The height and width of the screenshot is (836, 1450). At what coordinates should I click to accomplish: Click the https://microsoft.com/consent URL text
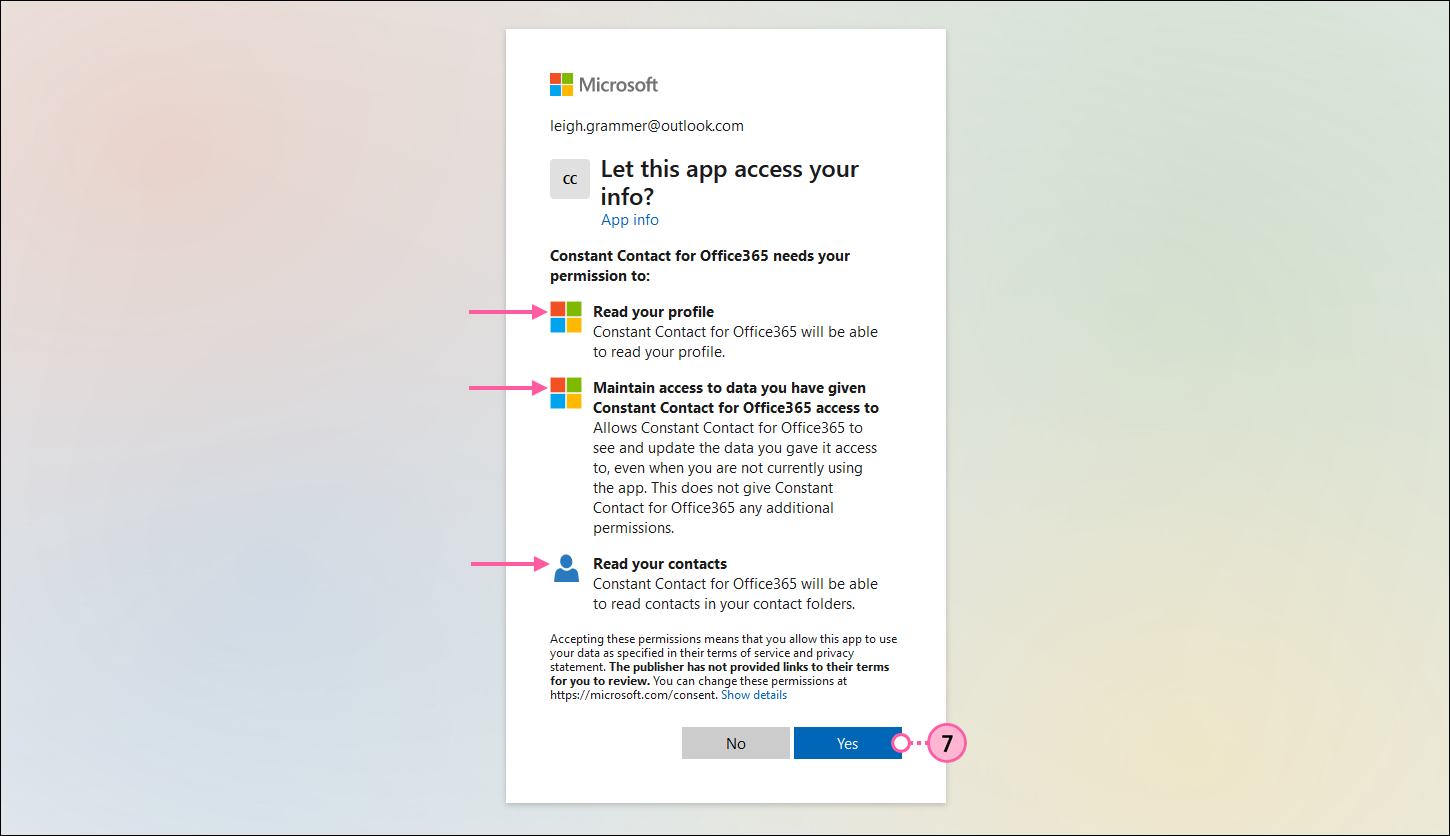point(634,695)
